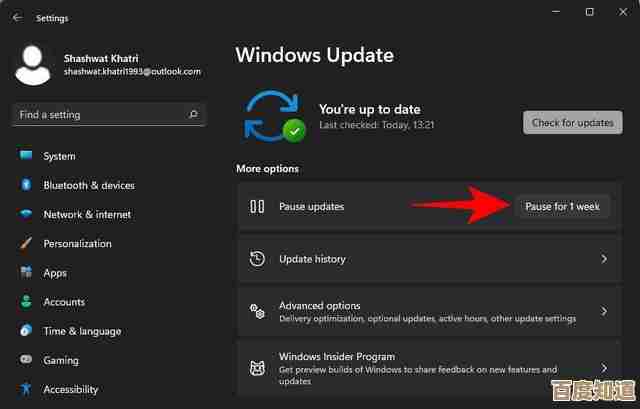Open Advanced options via its chevron
640x409 pixels.
pyautogui.click(x=604, y=311)
